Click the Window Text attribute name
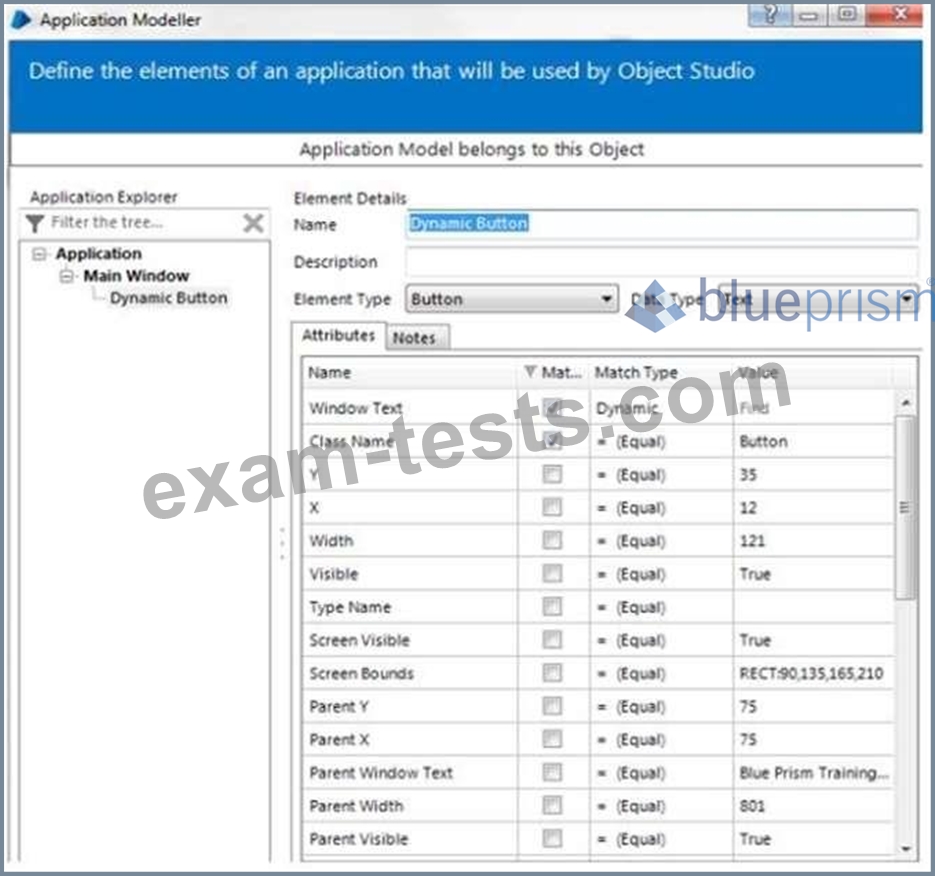 tap(356, 408)
